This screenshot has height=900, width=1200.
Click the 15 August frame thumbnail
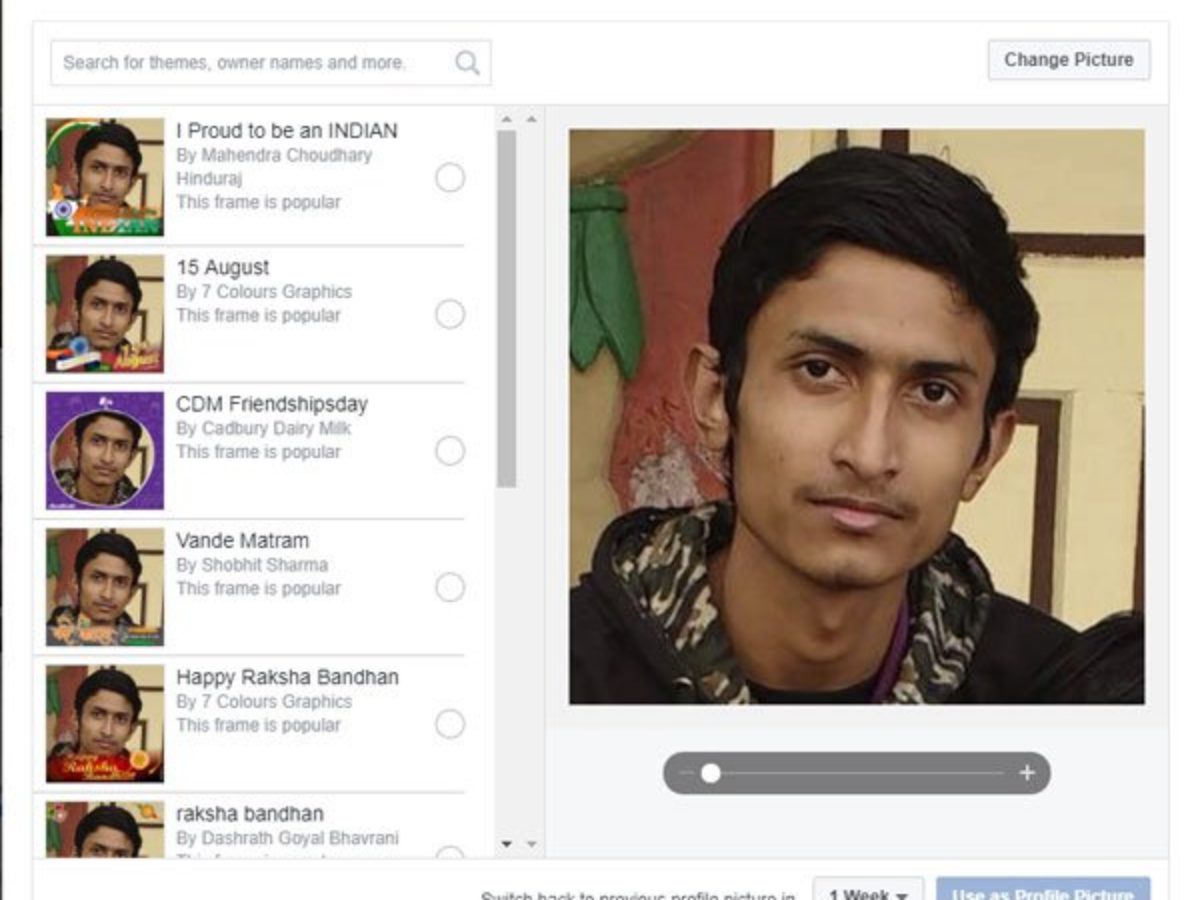[105, 314]
